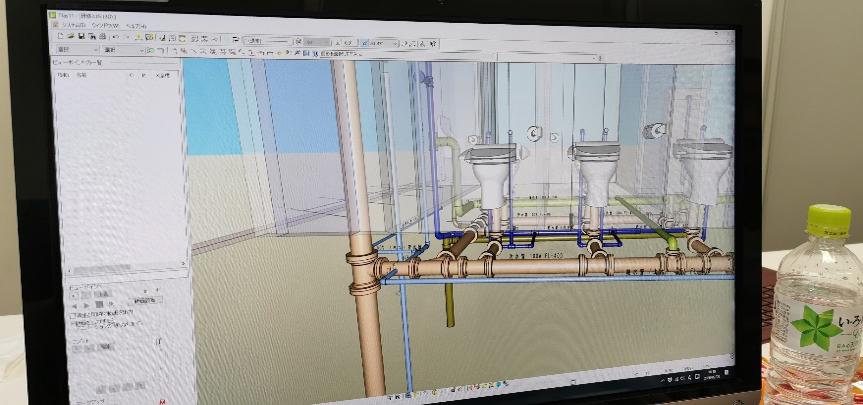Create a new drawing file
Screen dimensions: 863x405
click(61, 36)
